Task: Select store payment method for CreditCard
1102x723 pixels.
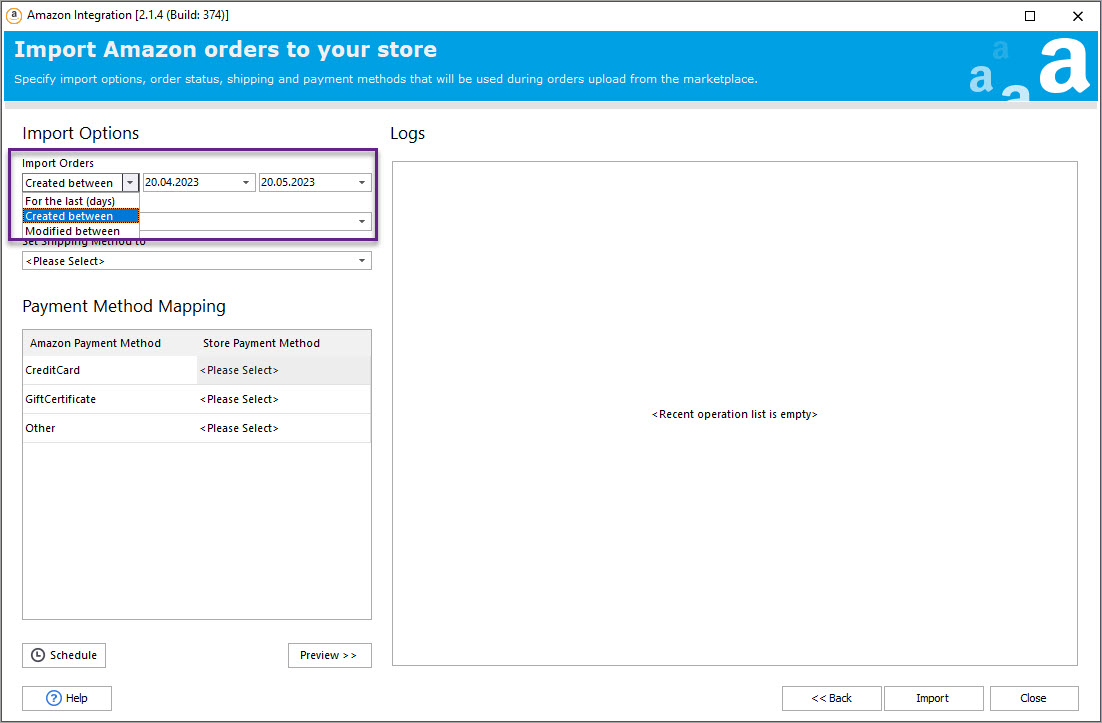Action: 284,370
